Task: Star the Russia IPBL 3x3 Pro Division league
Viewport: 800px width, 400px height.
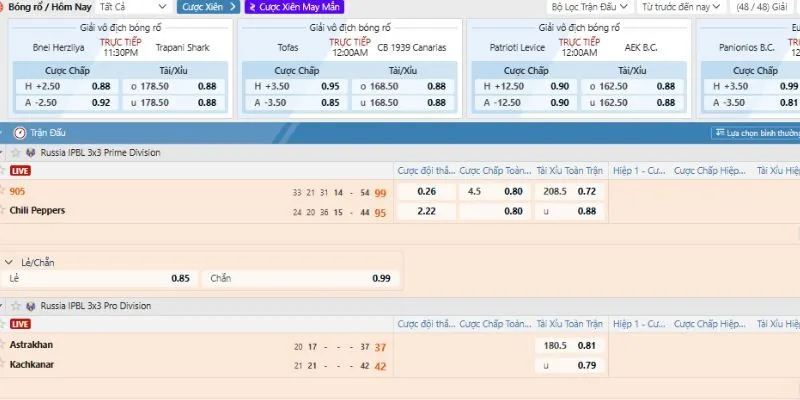Action: [15, 305]
